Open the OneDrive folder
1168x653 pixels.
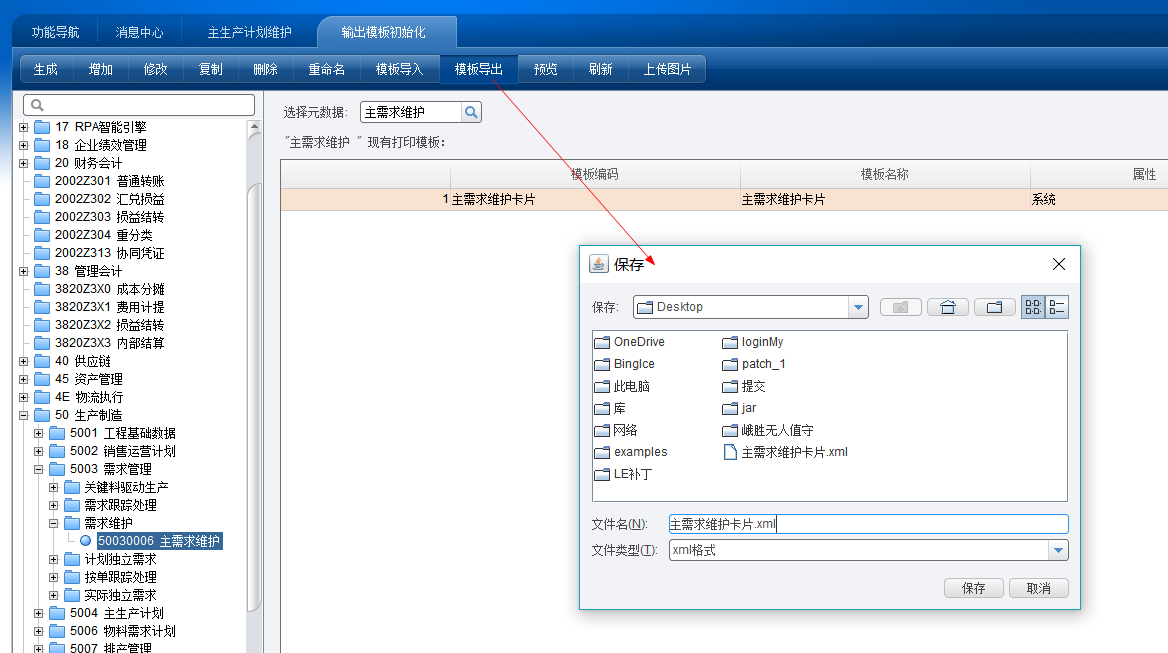point(630,342)
